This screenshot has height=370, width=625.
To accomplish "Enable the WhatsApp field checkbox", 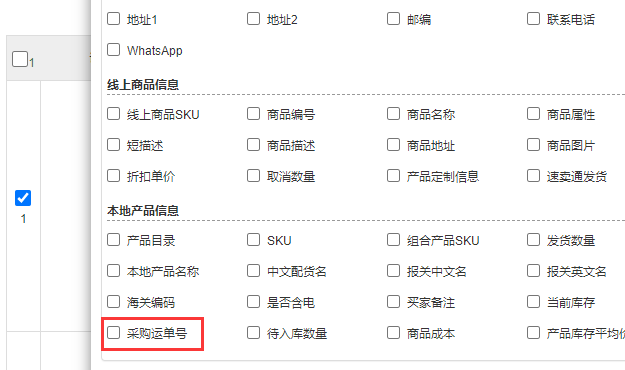I will (114, 50).
